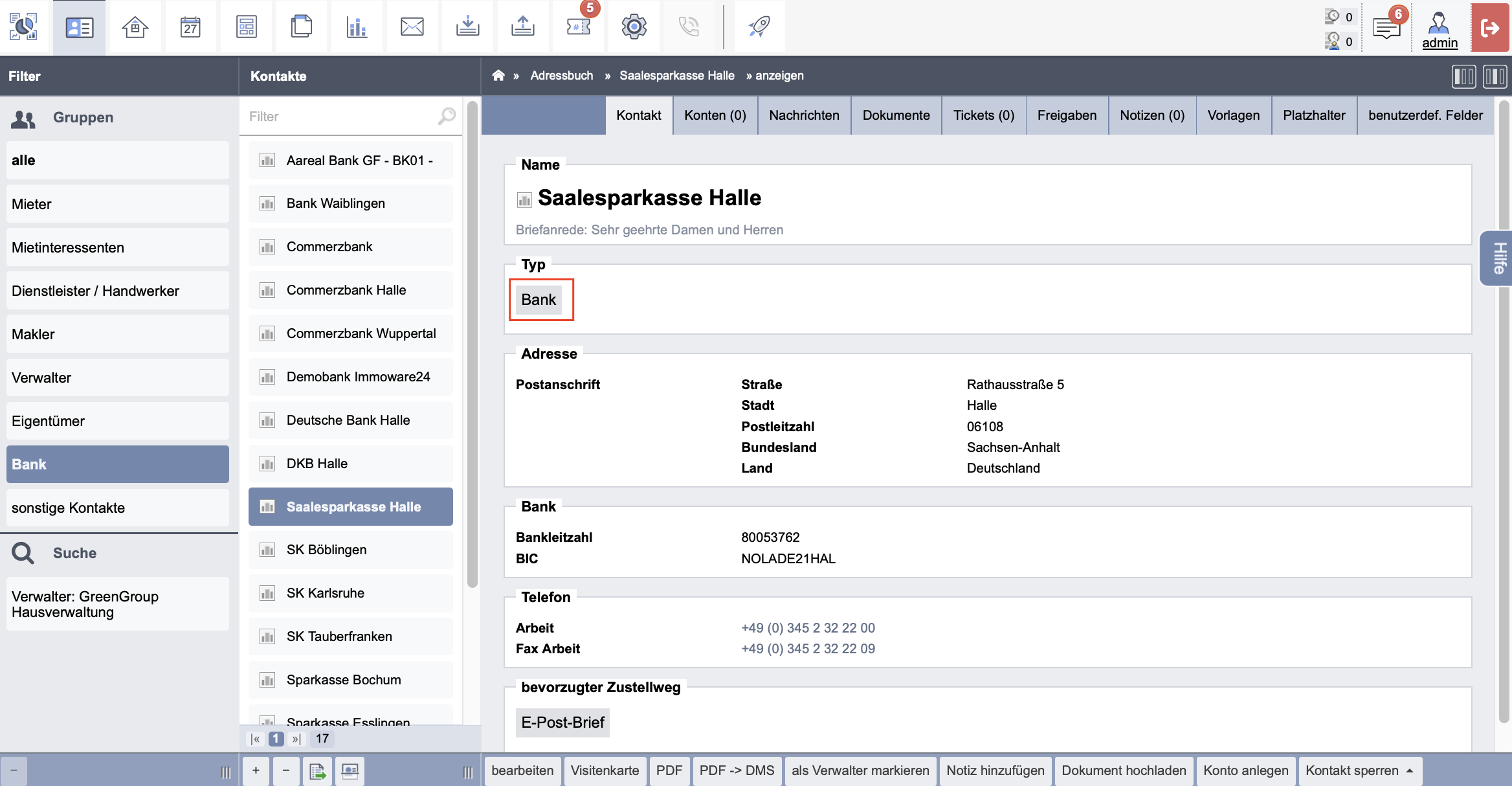
Task: Click the work phone number link
Action: pos(808,628)
